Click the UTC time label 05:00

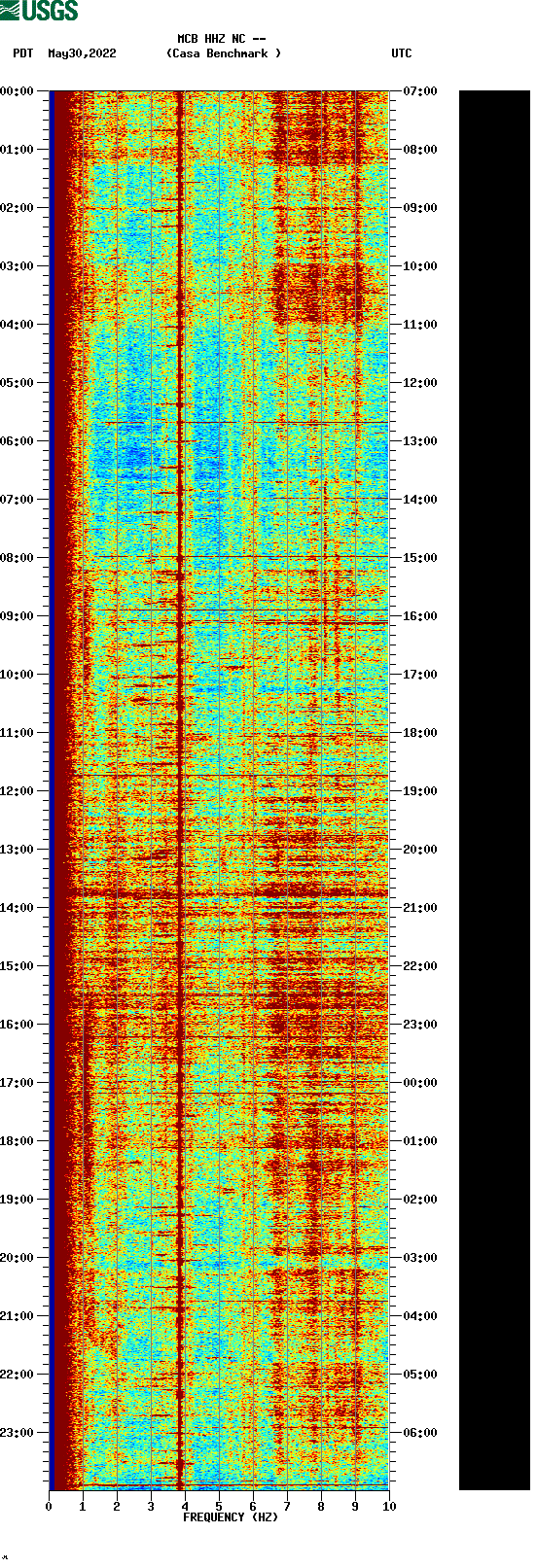(420, 1375)
